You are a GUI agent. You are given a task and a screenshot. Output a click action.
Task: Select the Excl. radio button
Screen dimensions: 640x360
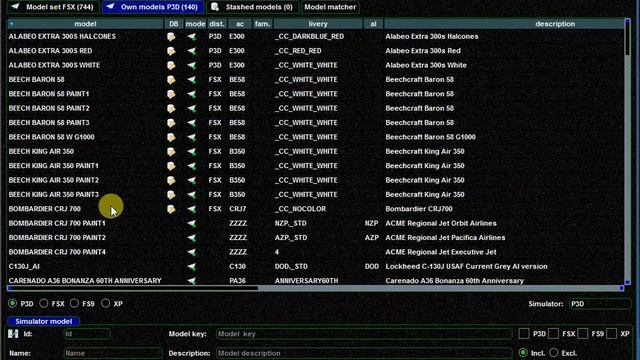[x=554, y=353]
